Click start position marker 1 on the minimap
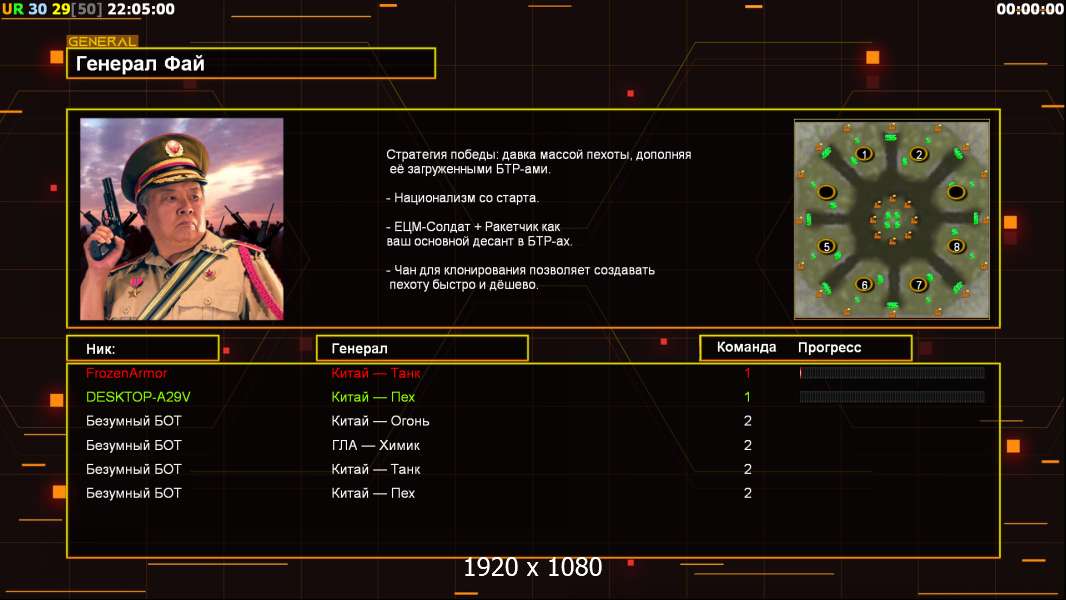 coord(863,154)
